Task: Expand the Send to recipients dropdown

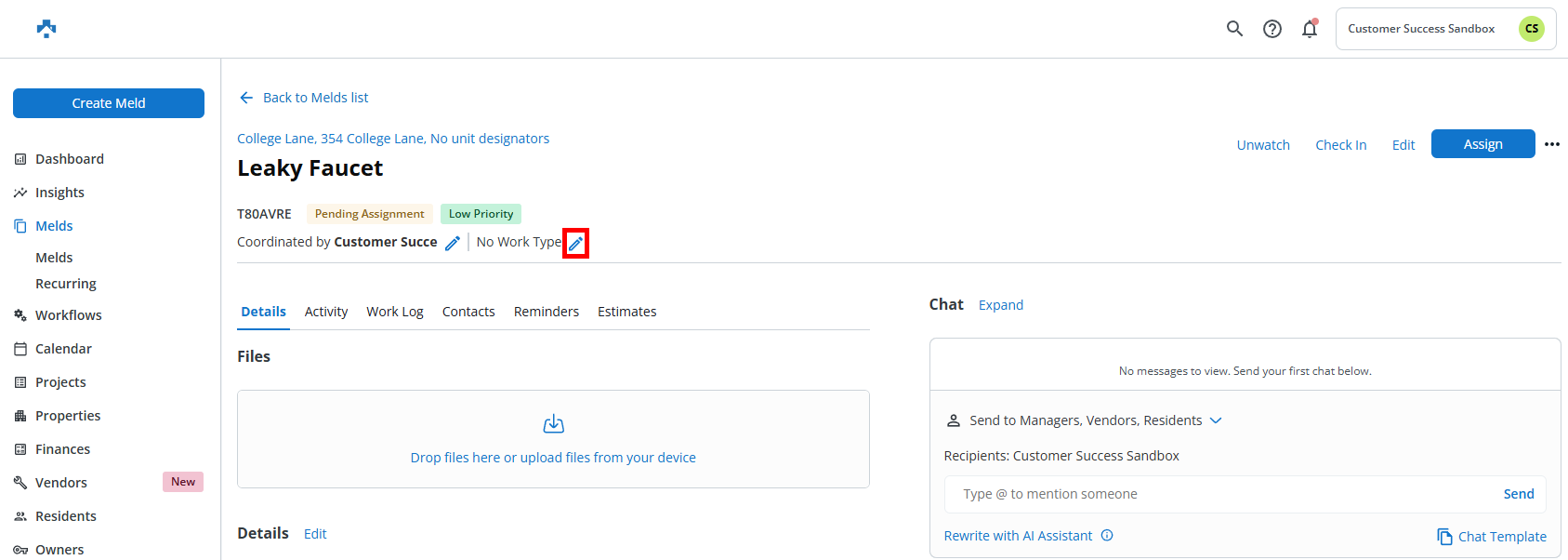Action: (1216, 420)
